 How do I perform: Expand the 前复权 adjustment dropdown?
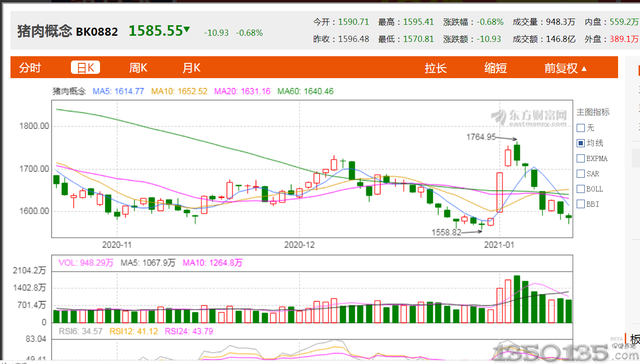(565, 68)
